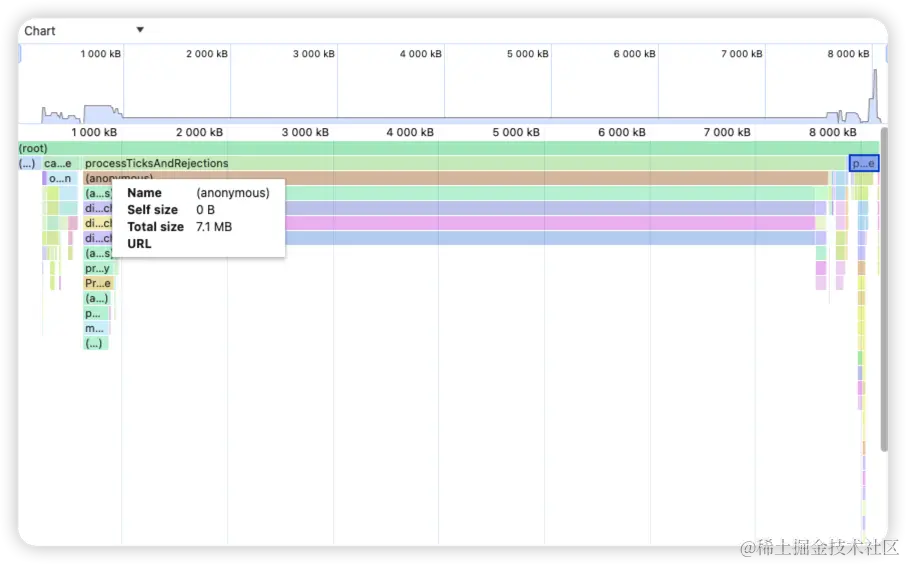This screenshot has width=906, height=564.
Task: Click the overview's 1 000 kB label
Action: pos(101,54)
